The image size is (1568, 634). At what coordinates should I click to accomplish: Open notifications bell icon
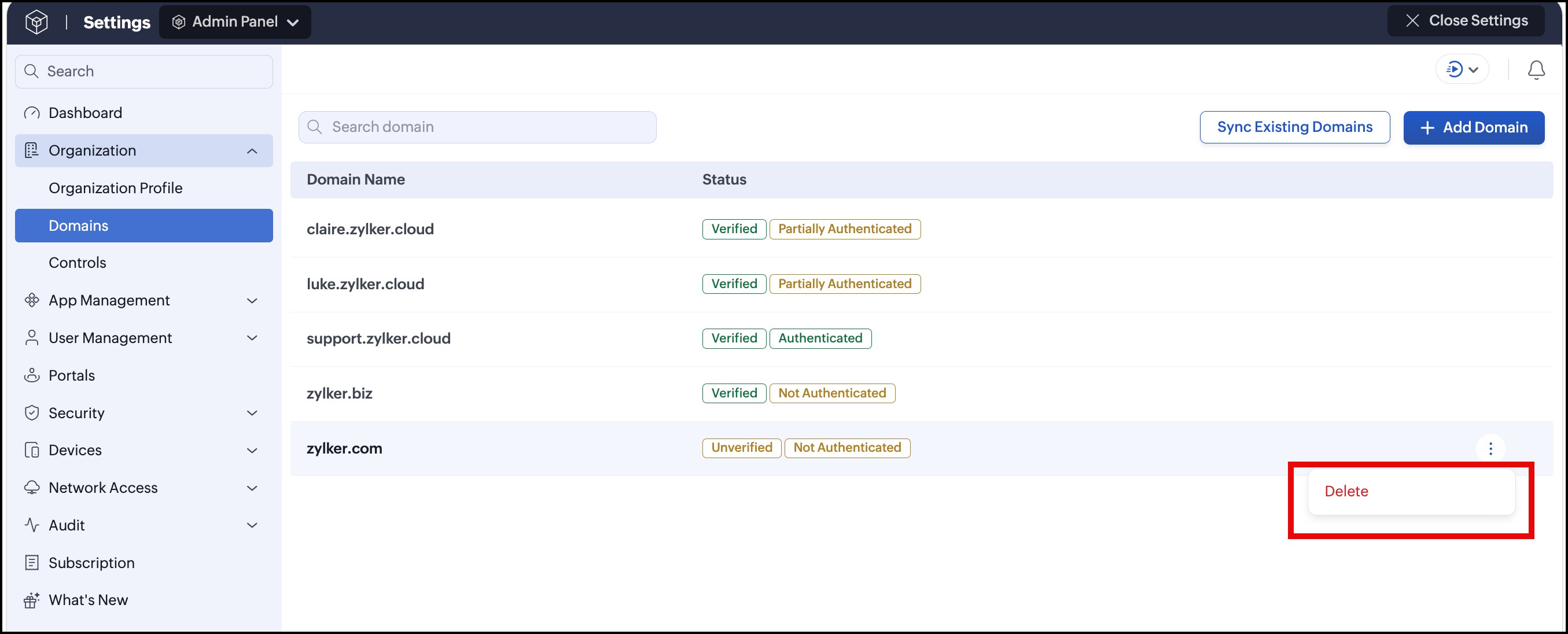[x=1536, y=70]
